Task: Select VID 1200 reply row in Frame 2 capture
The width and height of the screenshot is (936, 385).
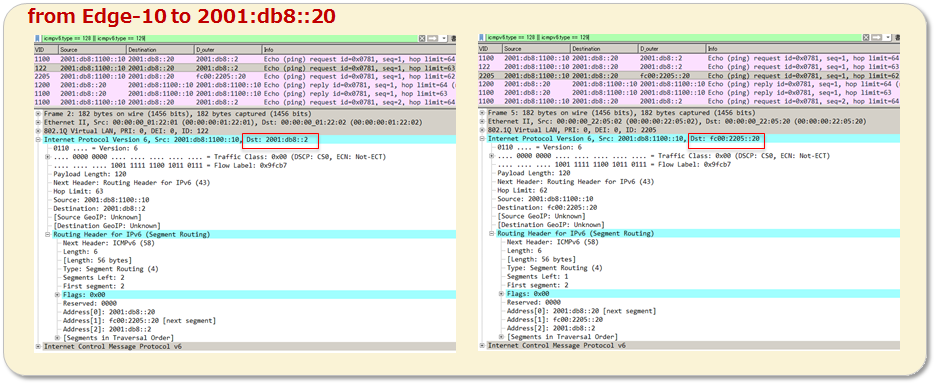Action: (245, 85)
